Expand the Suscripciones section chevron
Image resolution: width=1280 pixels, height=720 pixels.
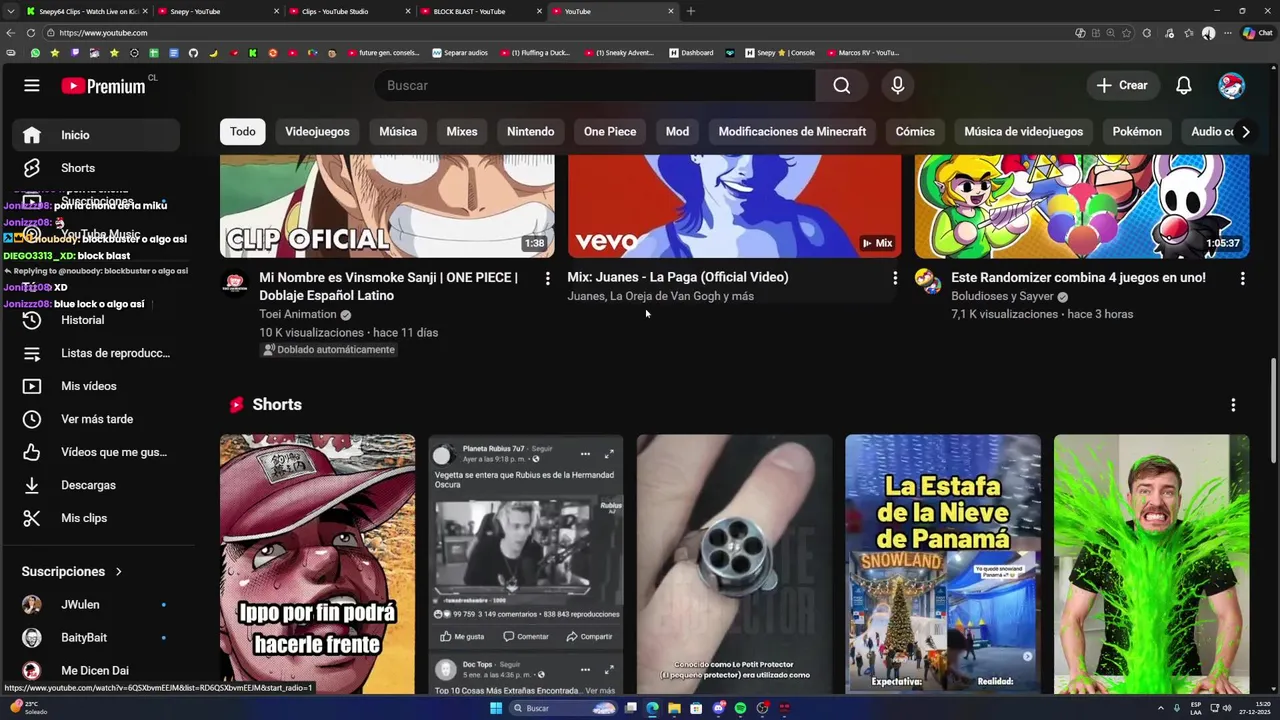tap(118, 572)
